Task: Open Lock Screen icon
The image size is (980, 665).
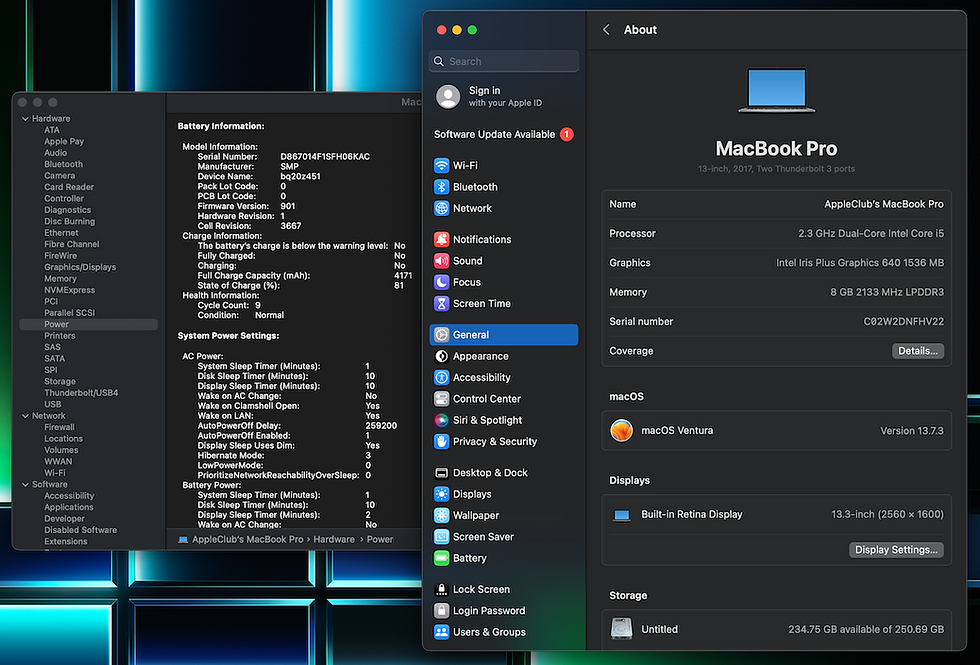Action: coord(441,589)
